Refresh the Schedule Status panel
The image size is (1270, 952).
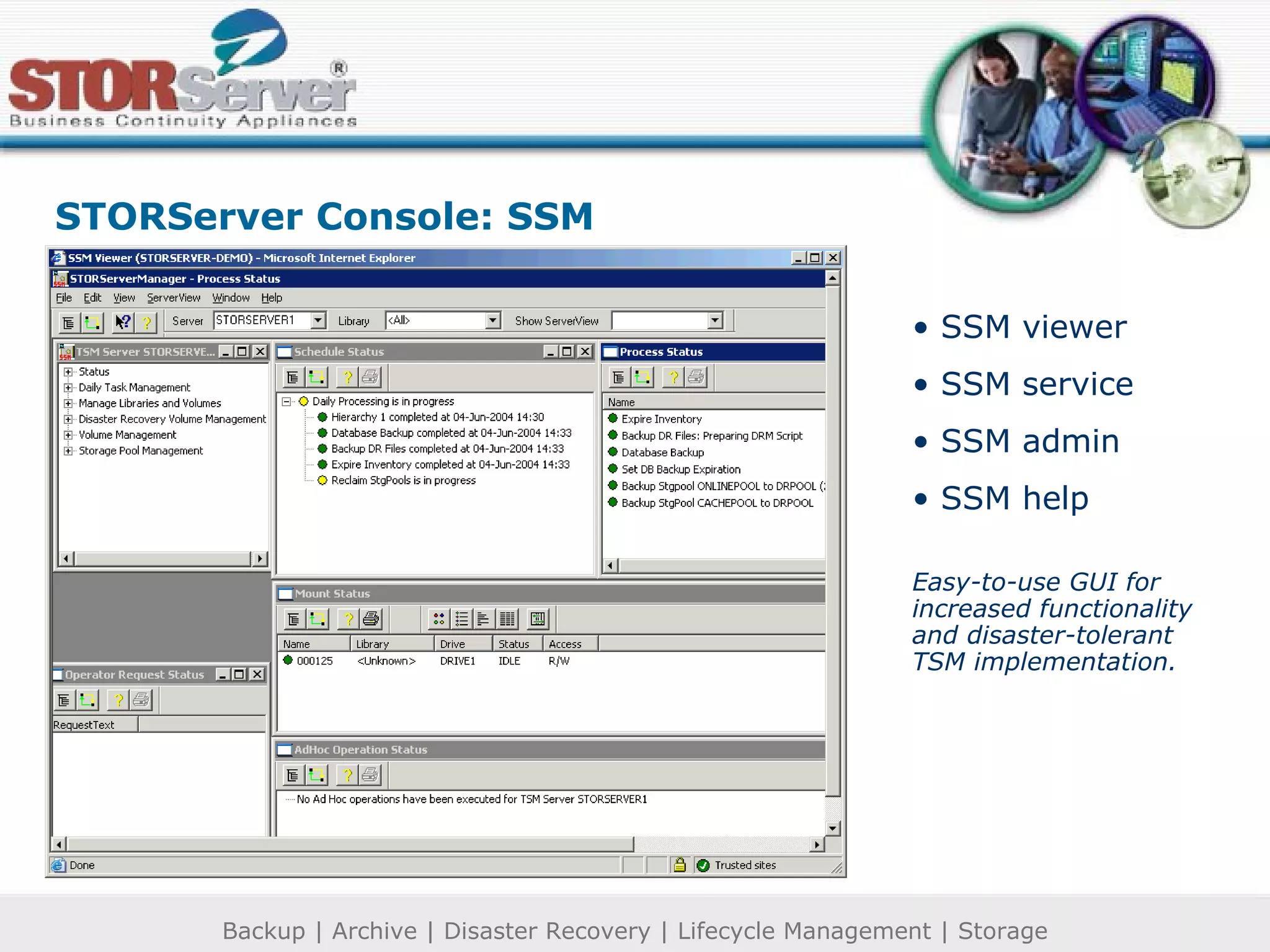click(317, 377)
